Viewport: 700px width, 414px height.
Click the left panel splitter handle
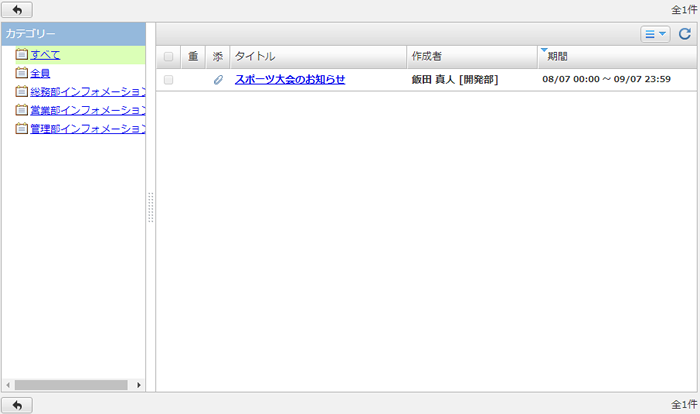point(151,207)
